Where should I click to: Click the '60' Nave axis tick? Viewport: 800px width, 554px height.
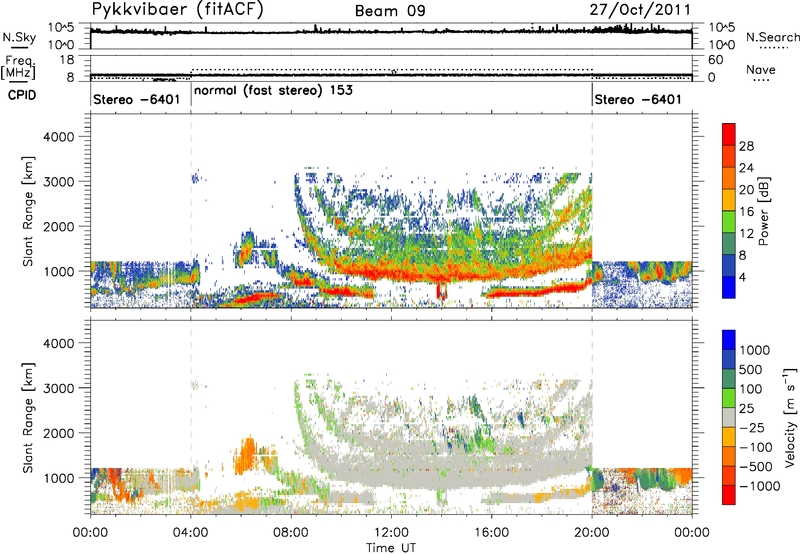(x=715, y=60)
